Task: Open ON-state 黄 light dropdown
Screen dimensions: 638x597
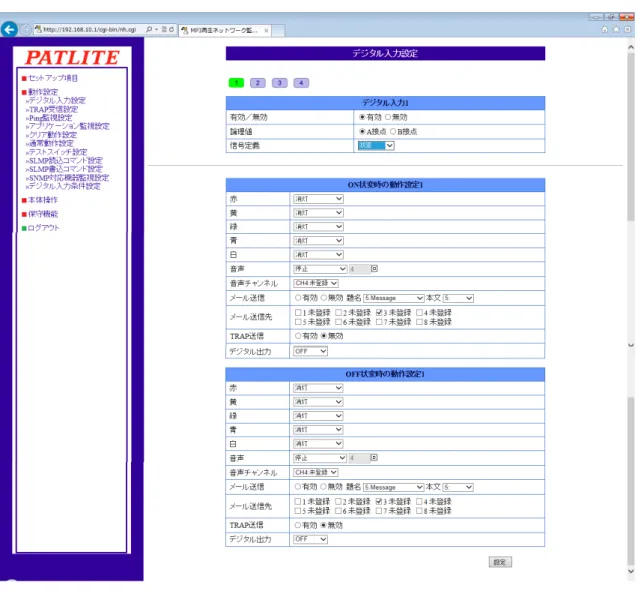Action: tap(318, 212)
